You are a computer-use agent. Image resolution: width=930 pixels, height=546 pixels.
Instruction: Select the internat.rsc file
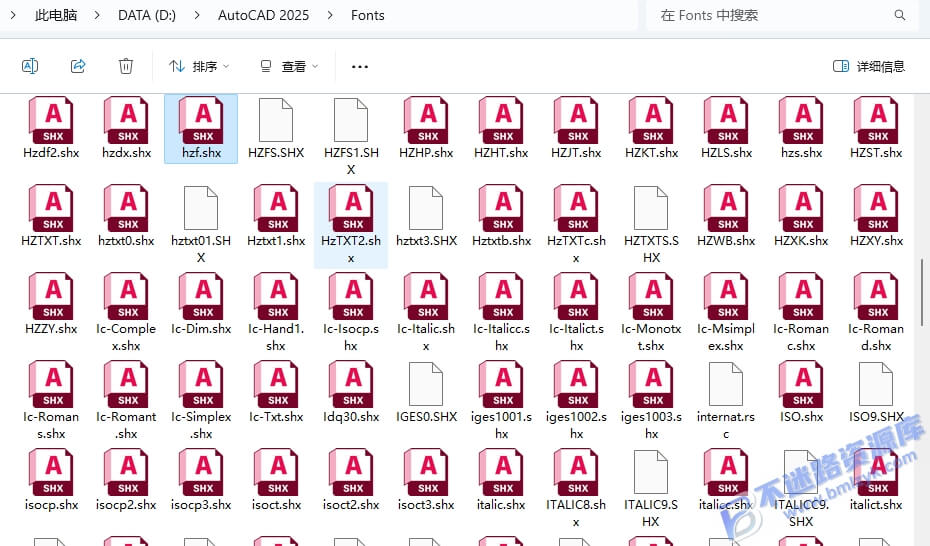727,401
